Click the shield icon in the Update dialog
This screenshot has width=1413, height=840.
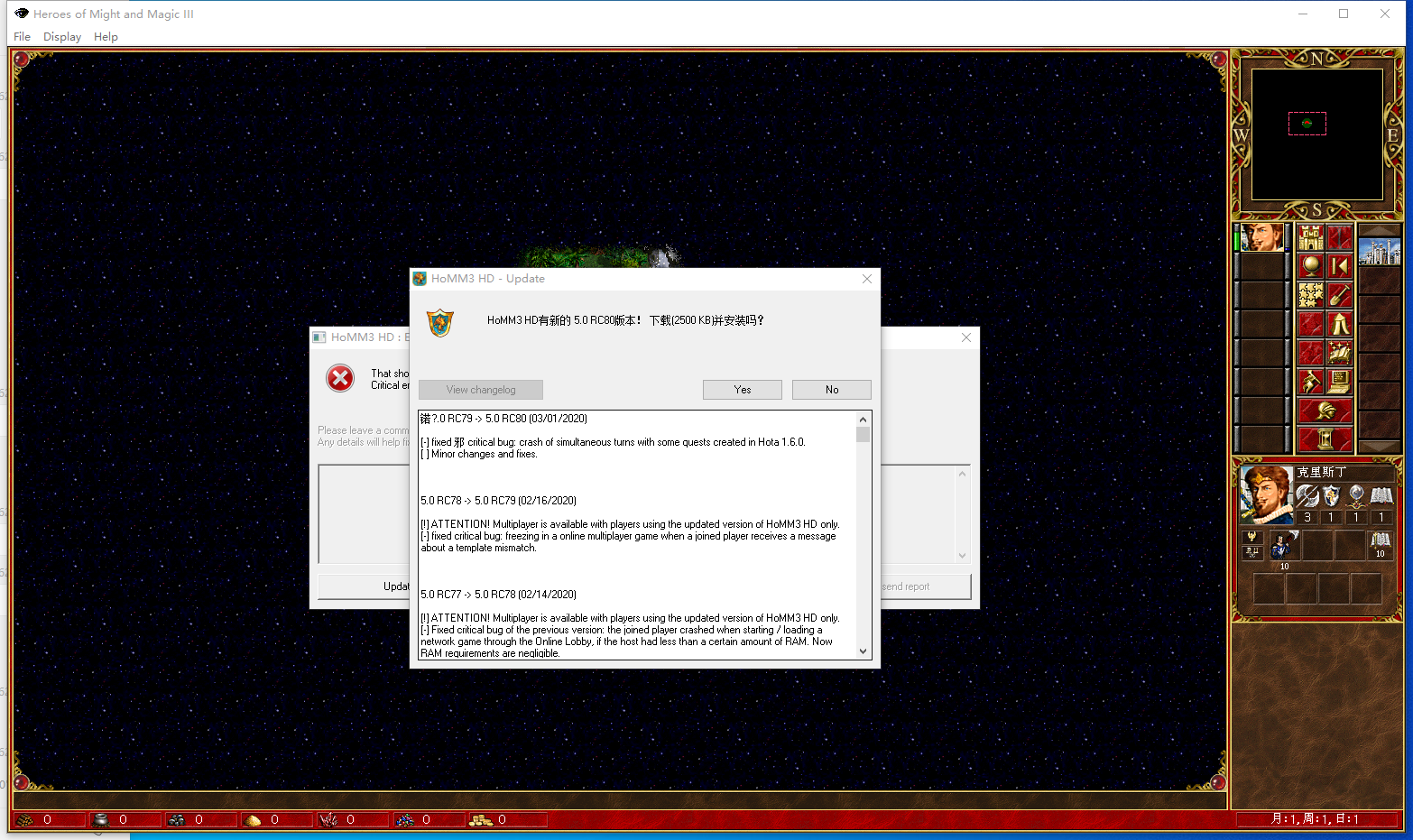440,322
